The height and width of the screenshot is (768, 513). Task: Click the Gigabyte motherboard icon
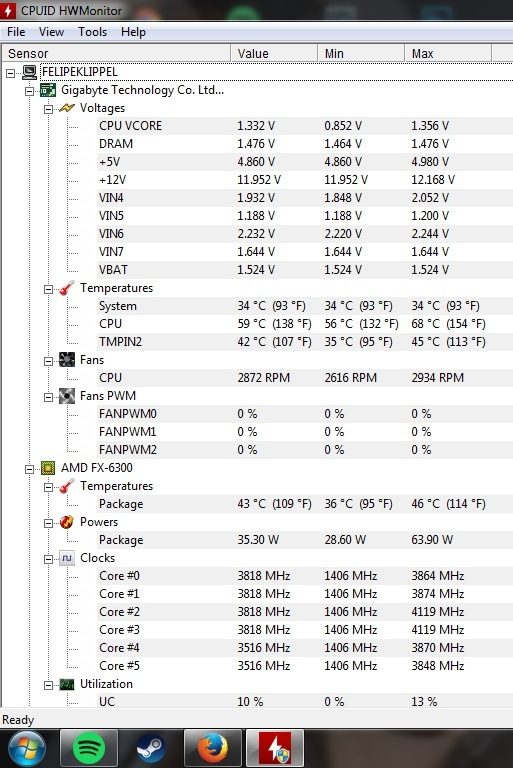click(x=48, y=90)
